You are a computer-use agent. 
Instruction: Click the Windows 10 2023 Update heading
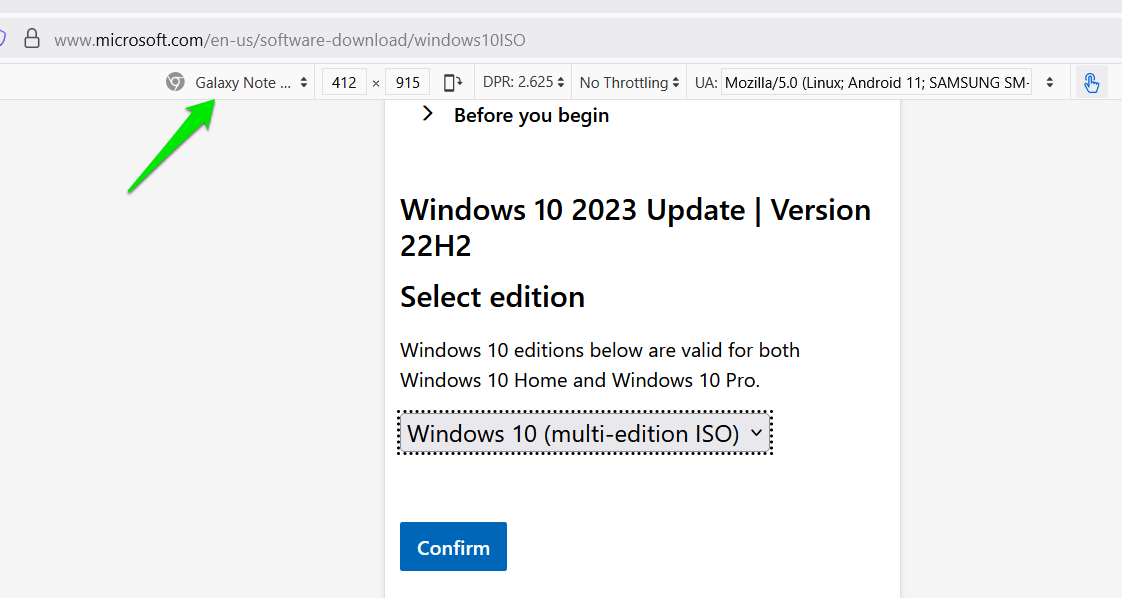(635, 227)
